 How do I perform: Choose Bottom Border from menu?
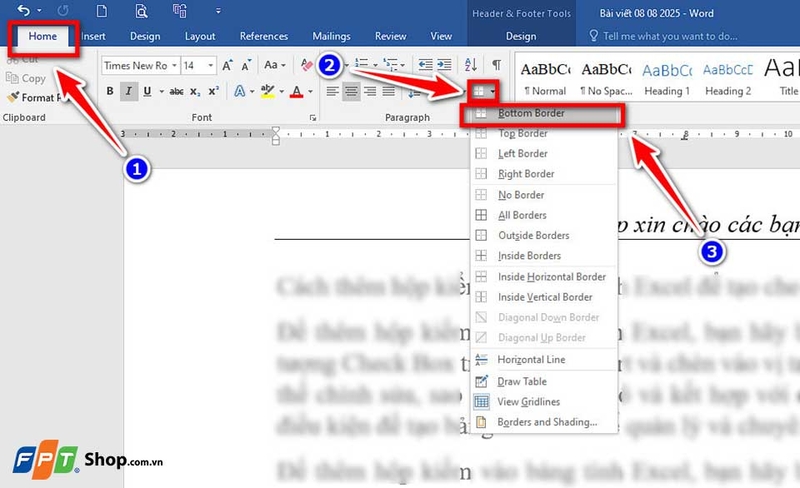pos(542,113)
